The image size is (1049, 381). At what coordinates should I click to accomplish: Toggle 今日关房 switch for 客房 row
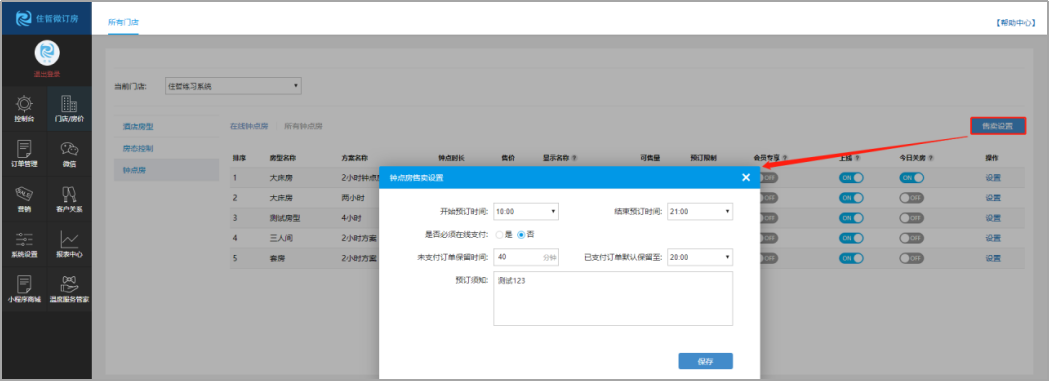pyautogui.click(x=911, y=258)
